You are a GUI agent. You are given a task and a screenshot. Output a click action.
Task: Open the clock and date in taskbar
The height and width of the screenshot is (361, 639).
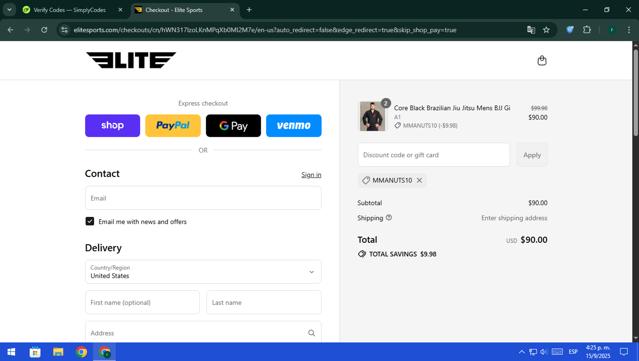coord(598,352)
